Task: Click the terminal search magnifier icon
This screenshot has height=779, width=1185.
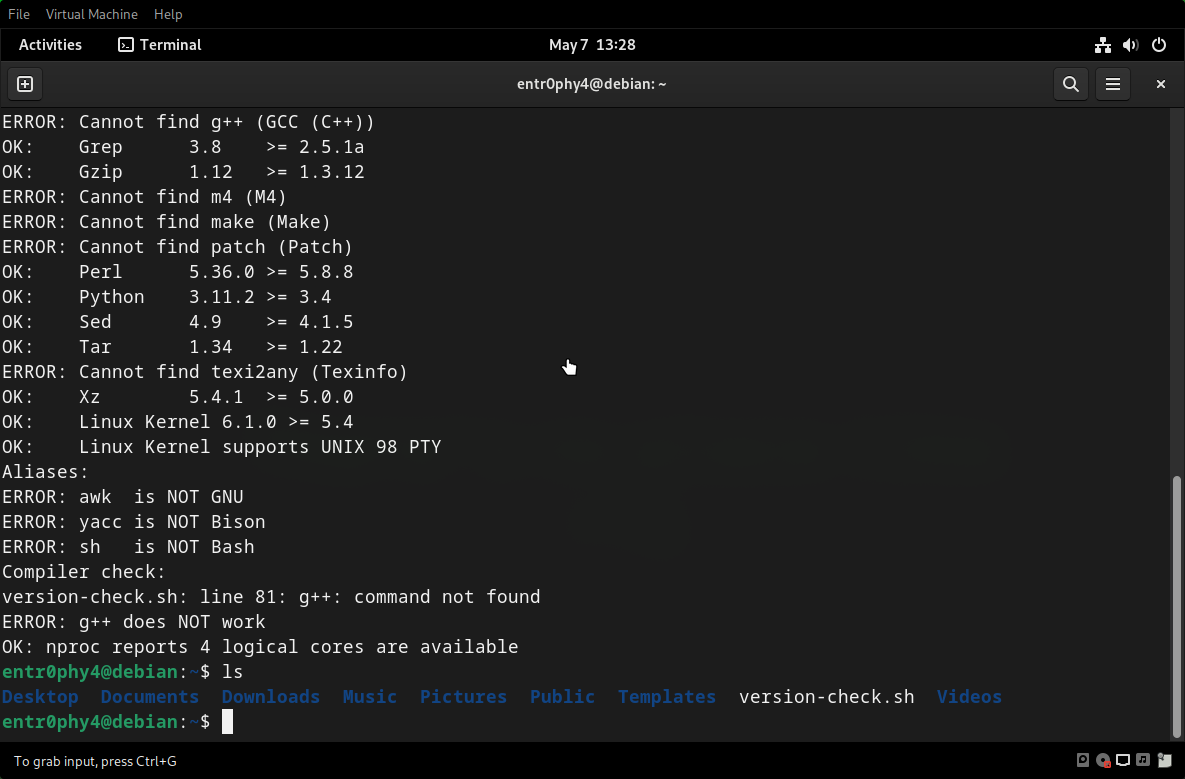Action: (x=1070, y=84)
